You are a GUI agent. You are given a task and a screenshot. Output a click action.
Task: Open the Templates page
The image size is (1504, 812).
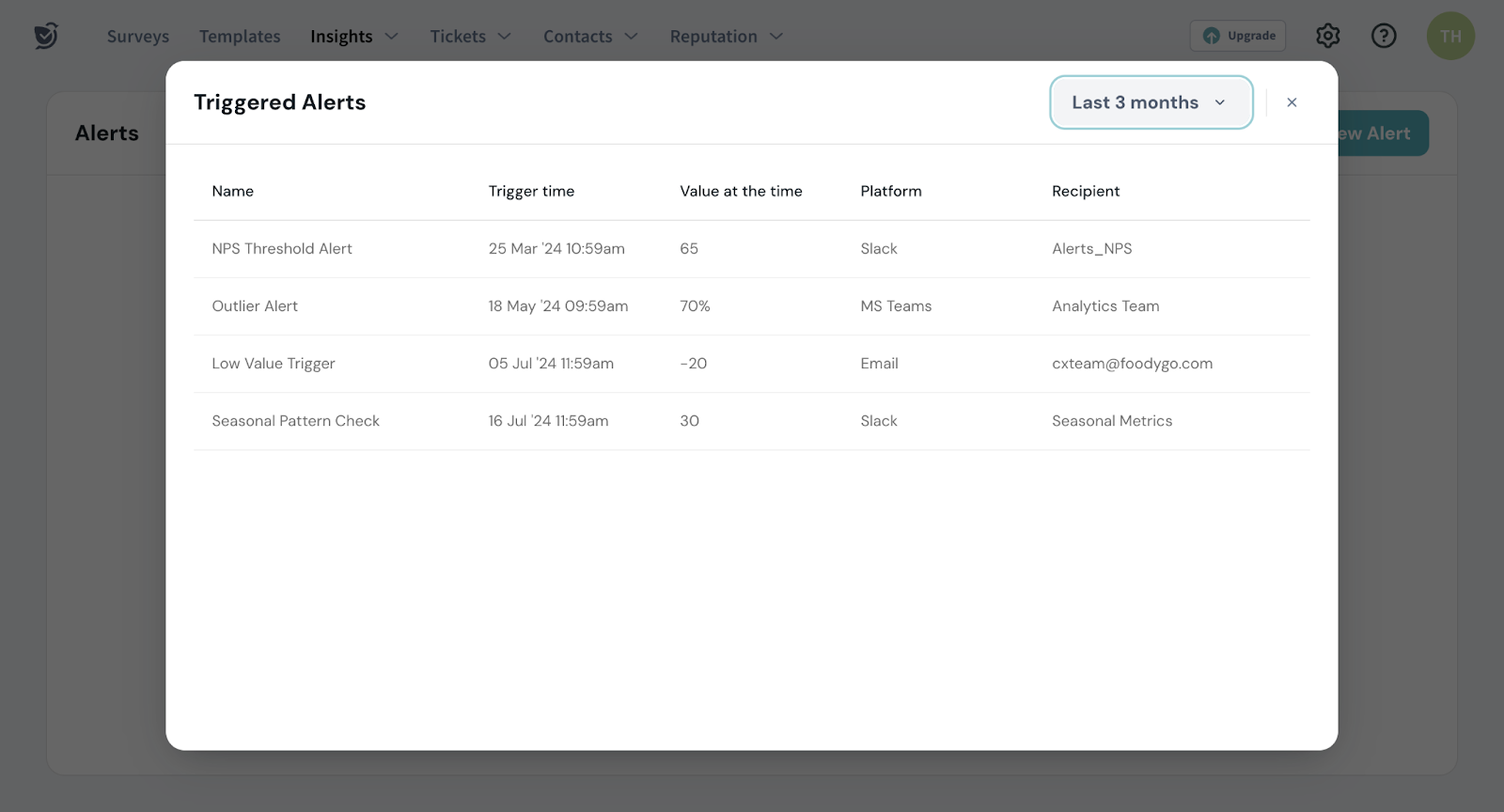[x=240, y=37]
